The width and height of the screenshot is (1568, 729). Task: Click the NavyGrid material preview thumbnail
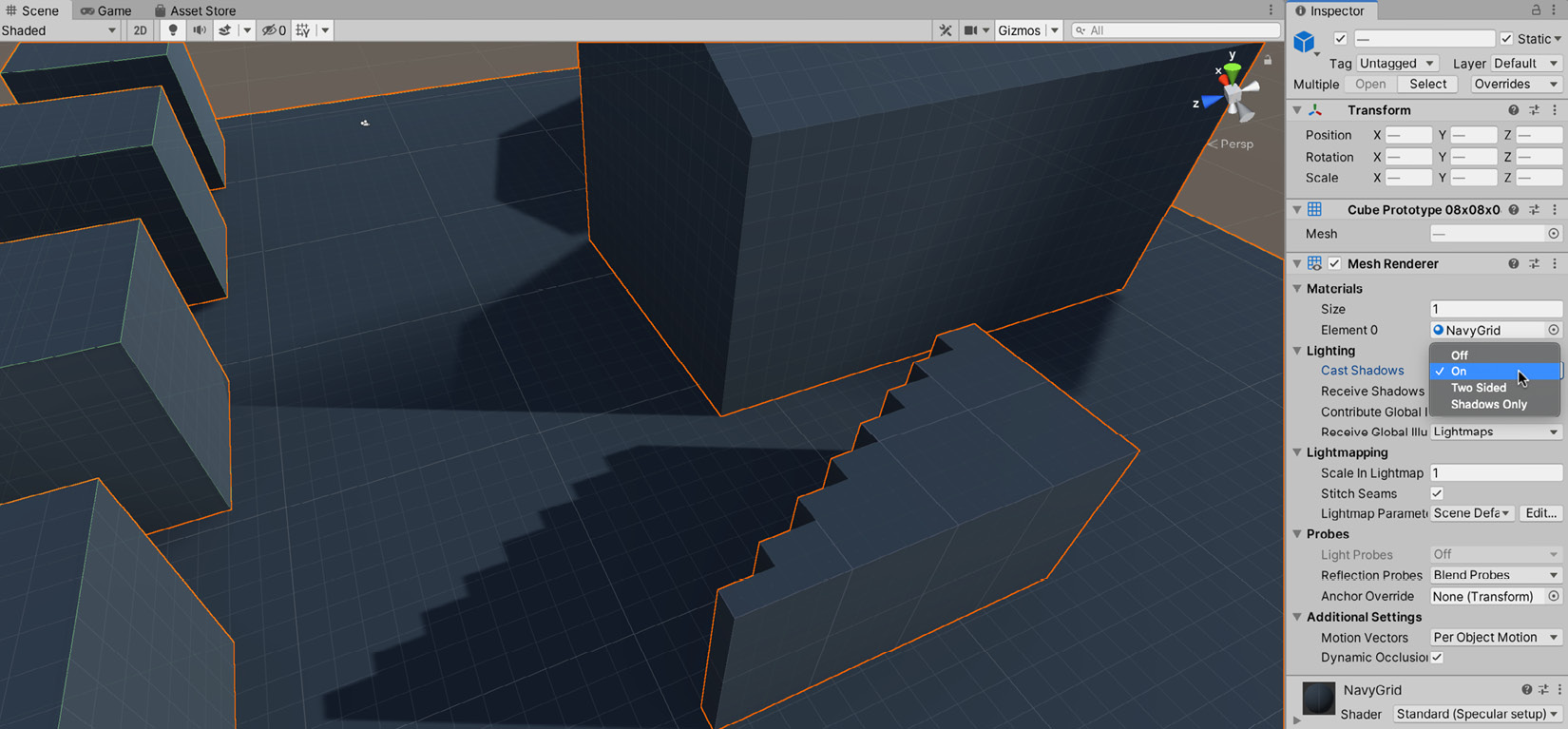point(1318,698)
